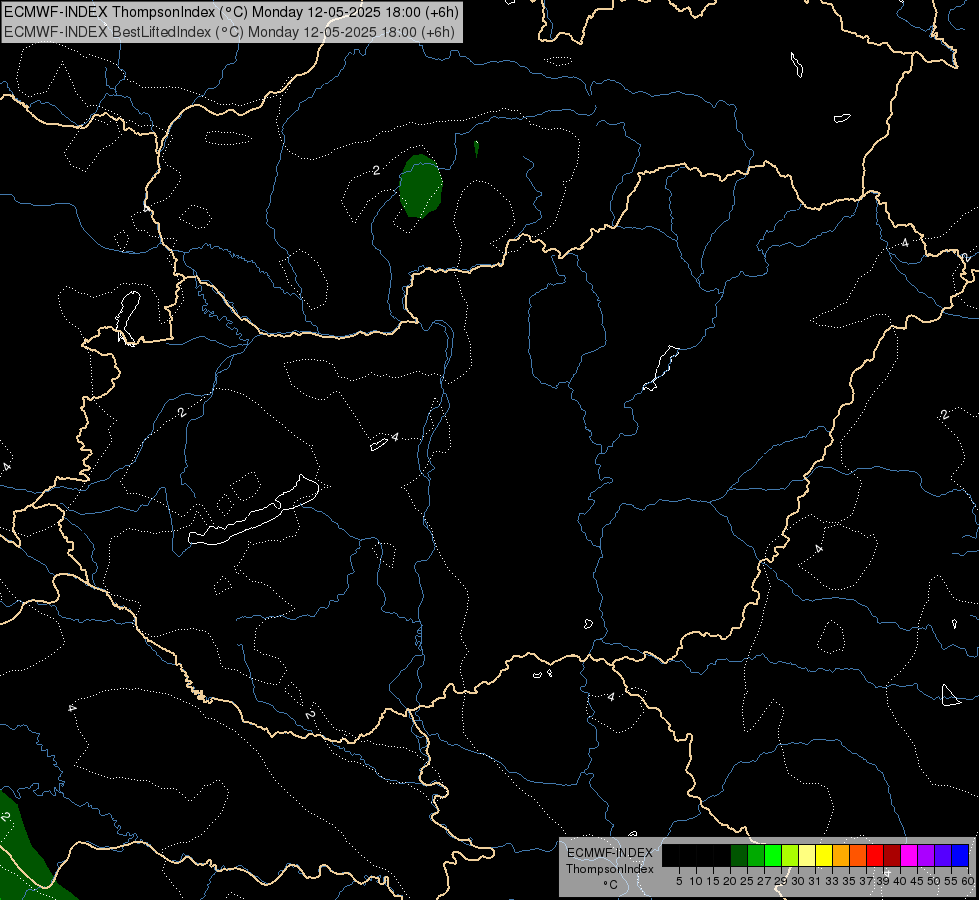The height and width of the screenshot is (900, 979).
Task: Select the BestLiftedIndex title line at top
Action: [229, 31]
